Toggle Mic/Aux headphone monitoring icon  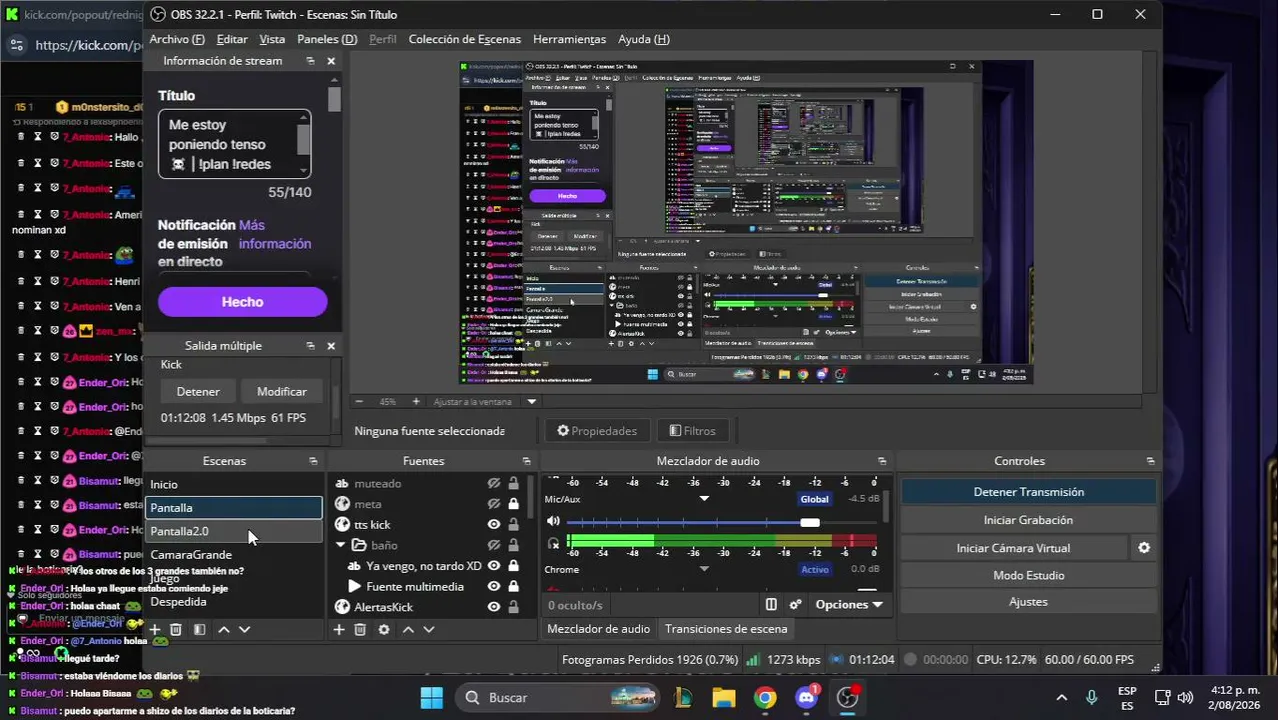pyautogui.click(x=553, y=543)
